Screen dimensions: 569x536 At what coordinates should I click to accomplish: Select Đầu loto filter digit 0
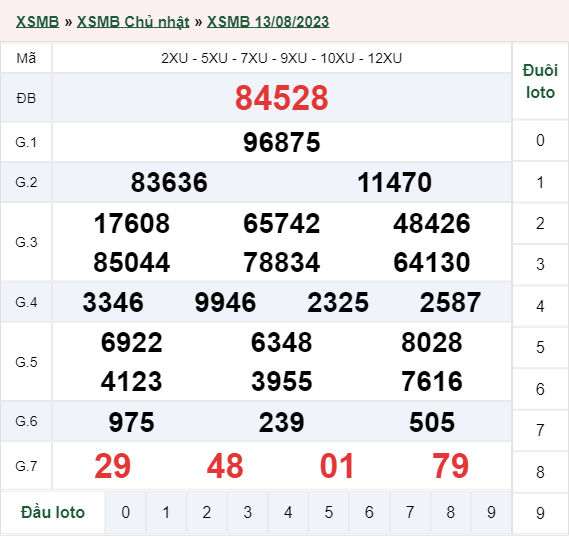click(125, 512)
